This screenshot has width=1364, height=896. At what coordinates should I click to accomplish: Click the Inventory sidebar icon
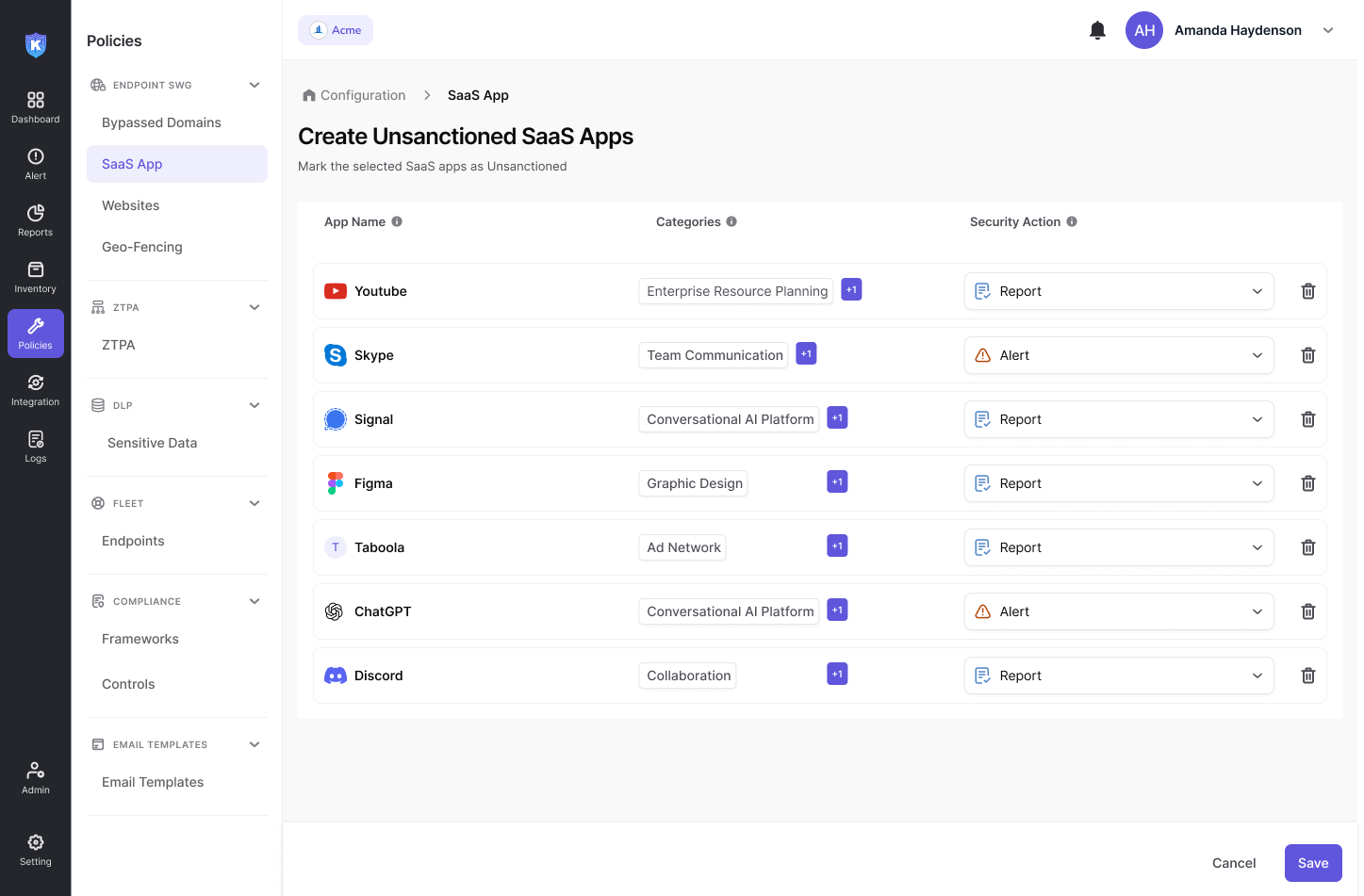pyautogui.click(x=36, y=277)
